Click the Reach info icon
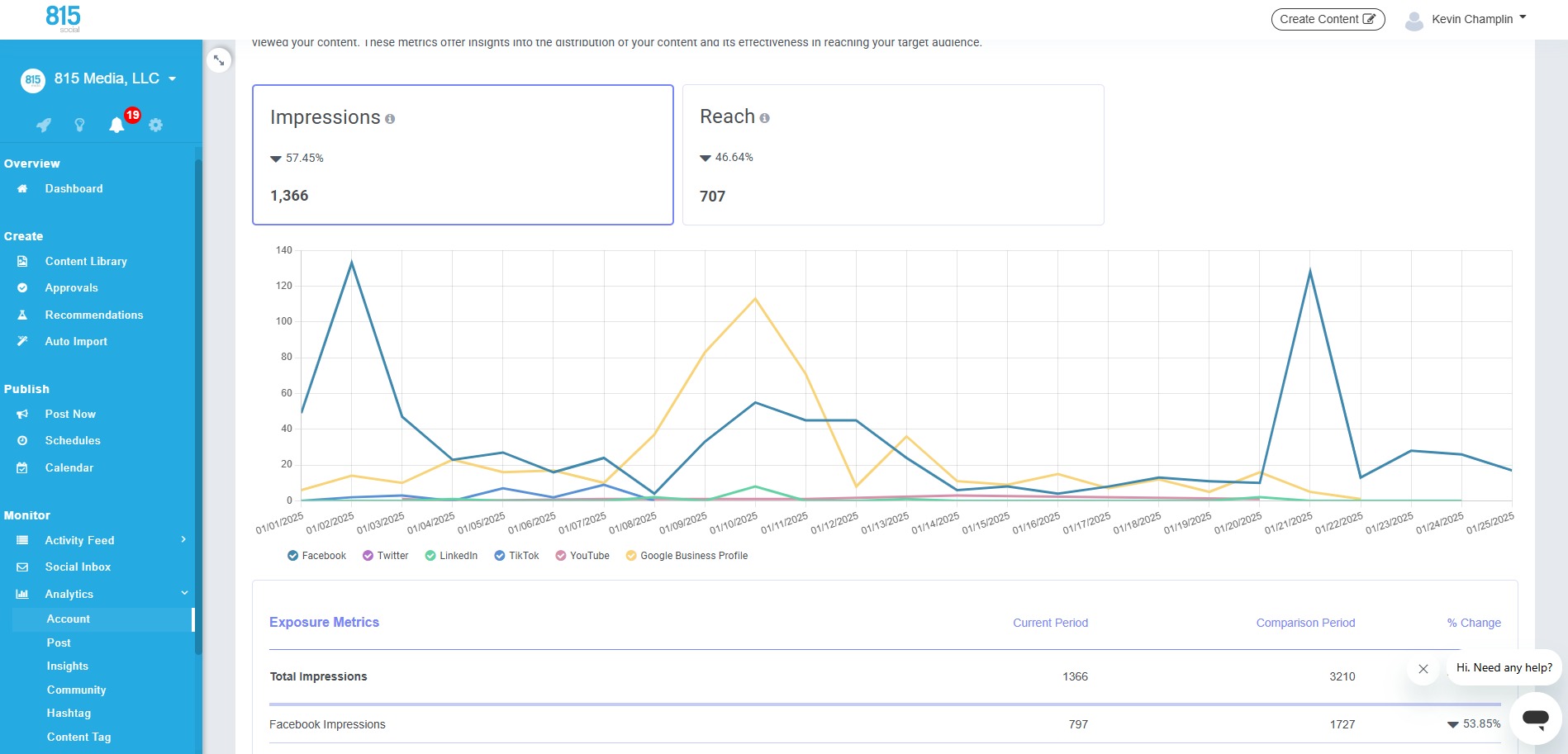 pyautogui.click(x=765, y=118)
